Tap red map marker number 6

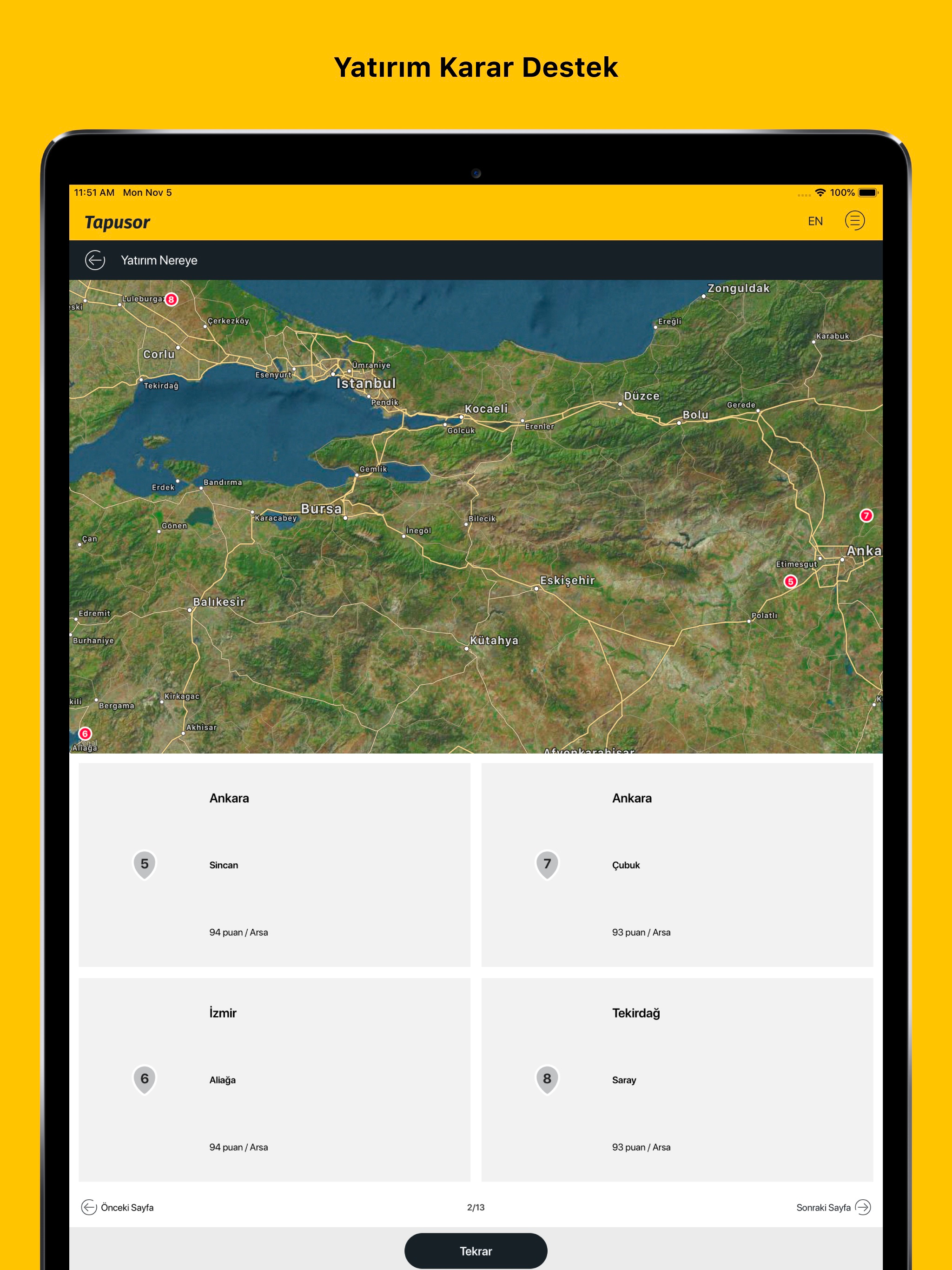85,733
